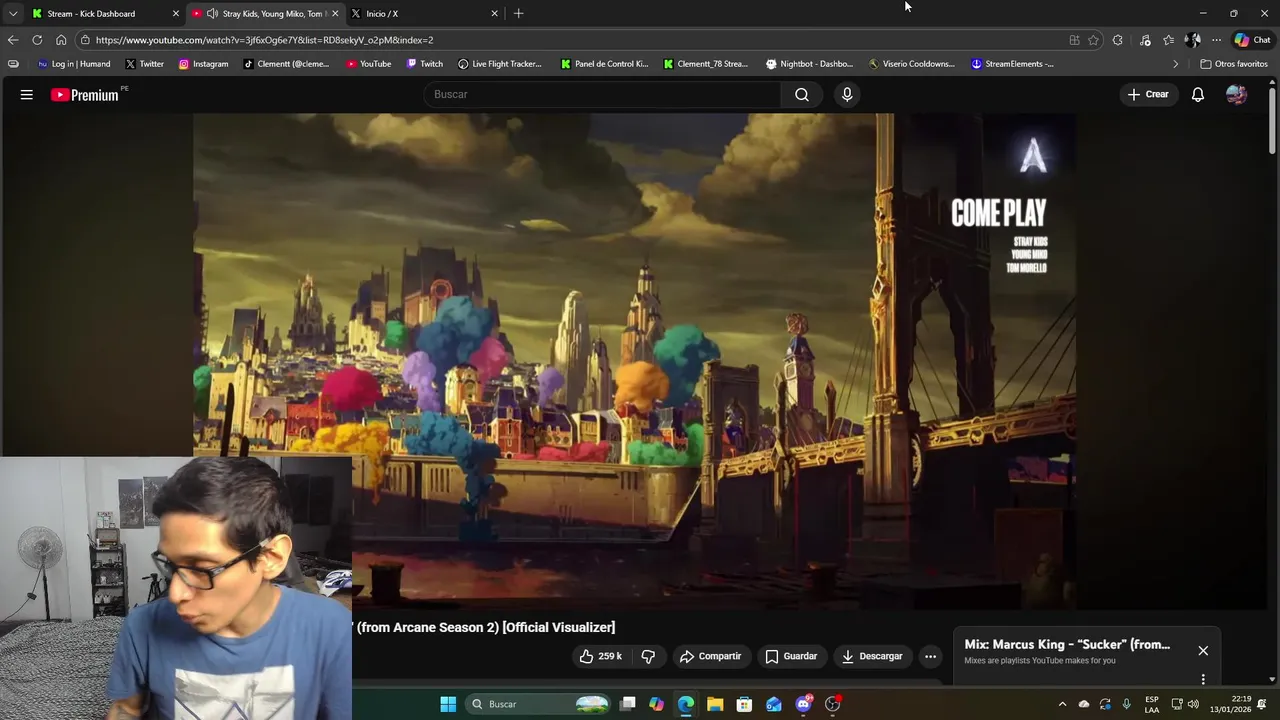1280x720 pixels.
Task: Open Copilot app on taskbar
Action: coord(656,704)
